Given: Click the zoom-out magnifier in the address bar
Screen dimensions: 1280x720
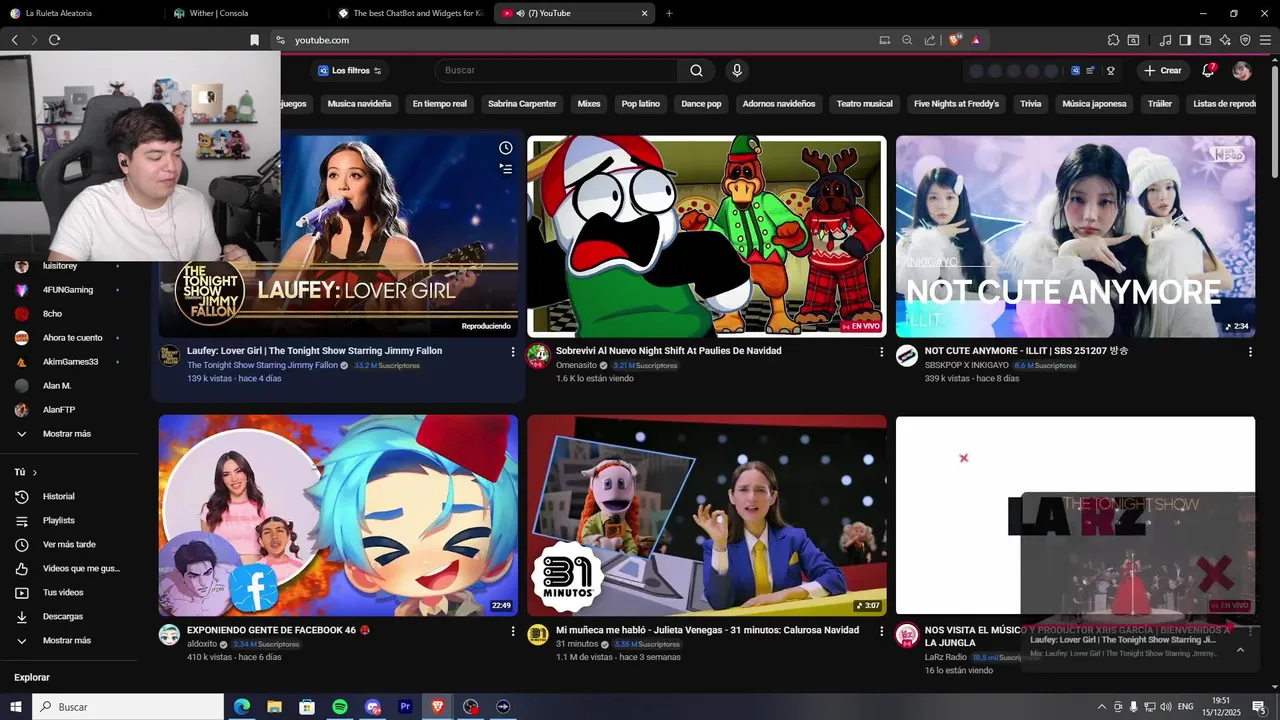Looking at the screenshot, I should pos(907,40).
